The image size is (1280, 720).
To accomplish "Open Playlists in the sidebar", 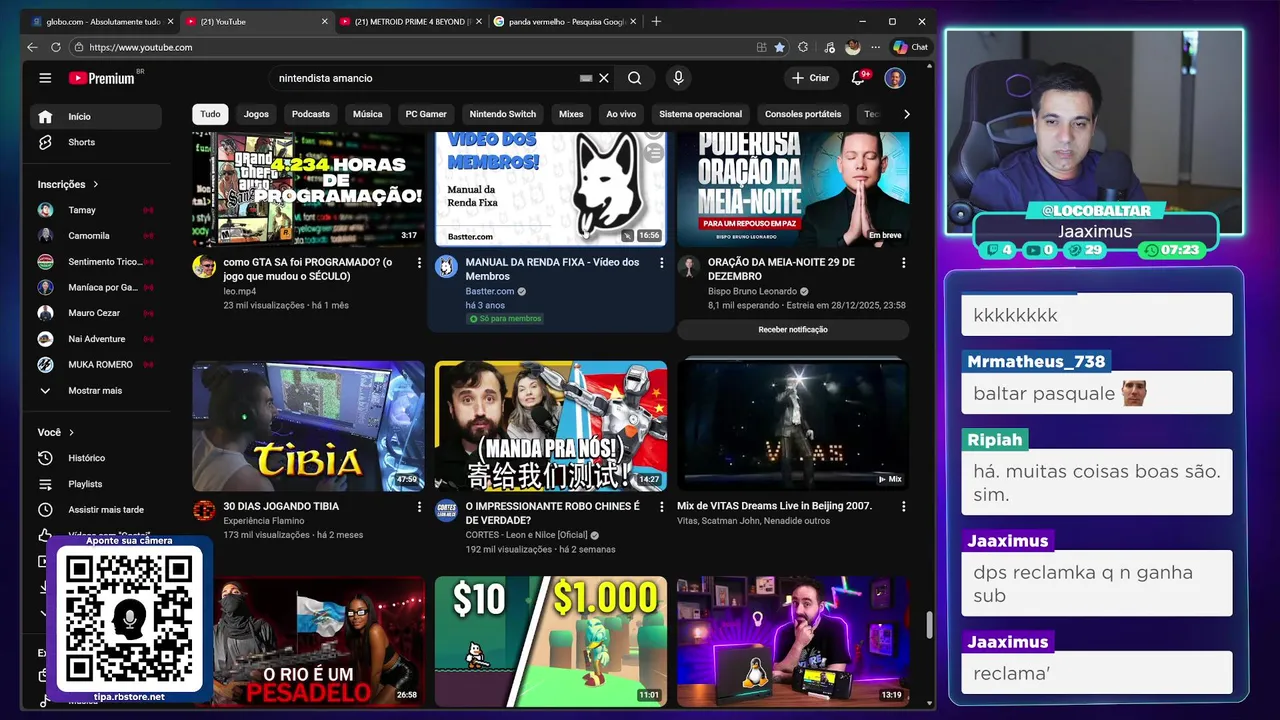I will [x=96, y=484].
